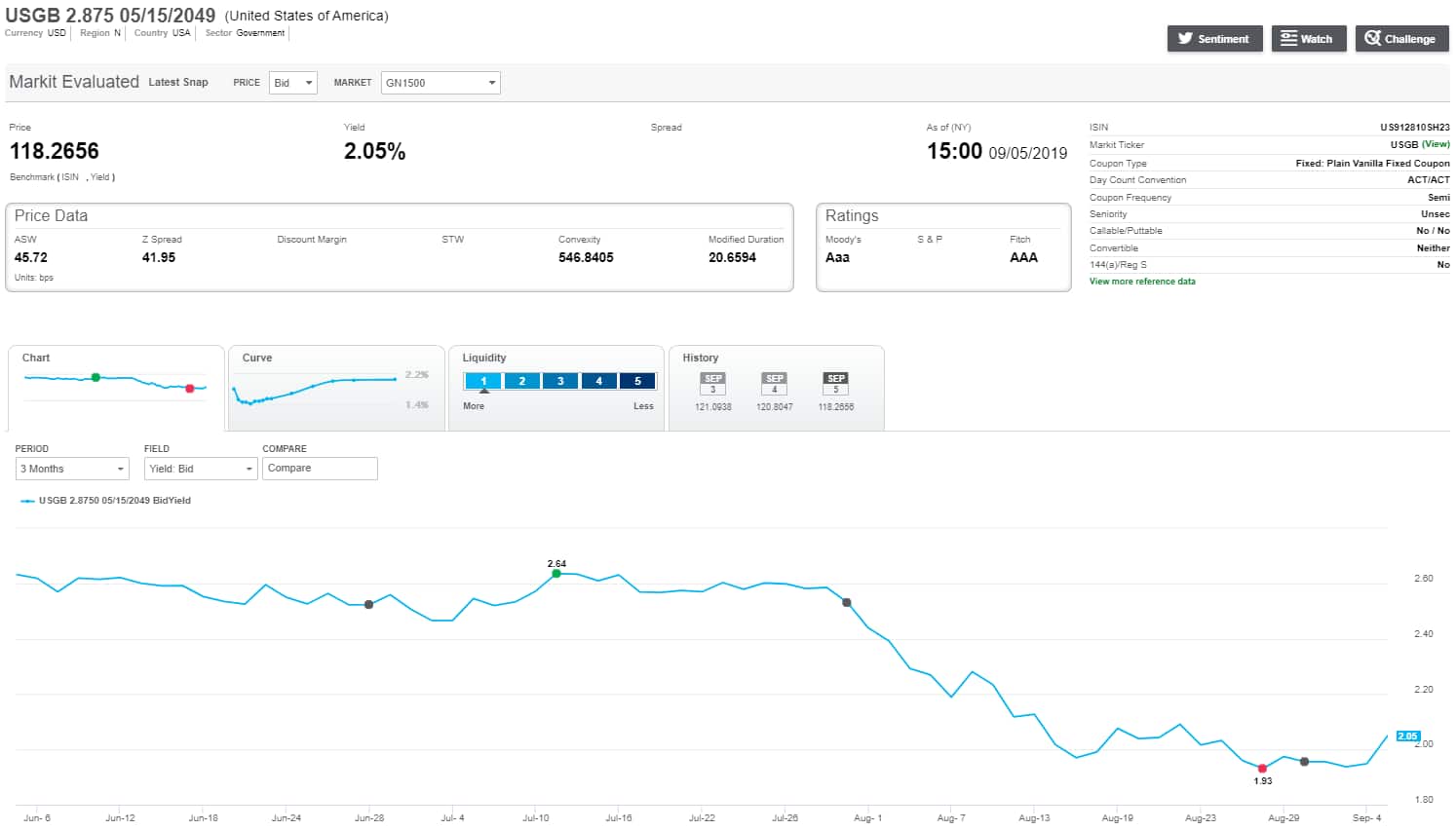This screenshot has width=1456, height=831.
Task: Switch to the History tab
Action: click(x=777, y=388)
